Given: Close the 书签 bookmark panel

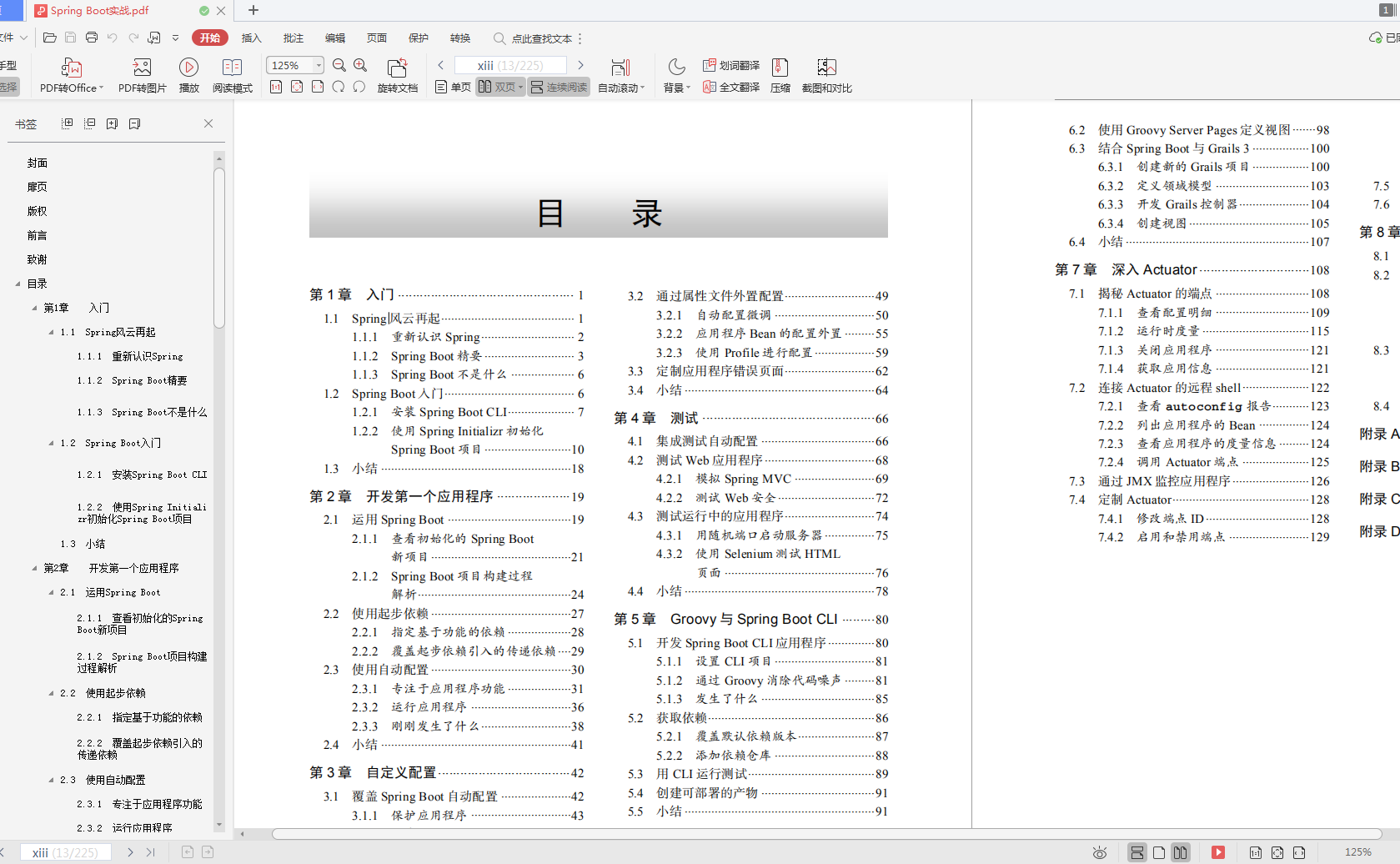Looking at the screenshot, I should [x=208, y=123].
